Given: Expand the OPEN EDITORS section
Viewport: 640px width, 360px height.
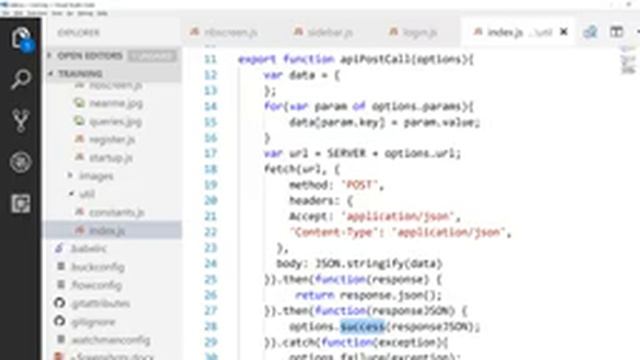Looking at the screenshot, I should [x=90, y=56].
